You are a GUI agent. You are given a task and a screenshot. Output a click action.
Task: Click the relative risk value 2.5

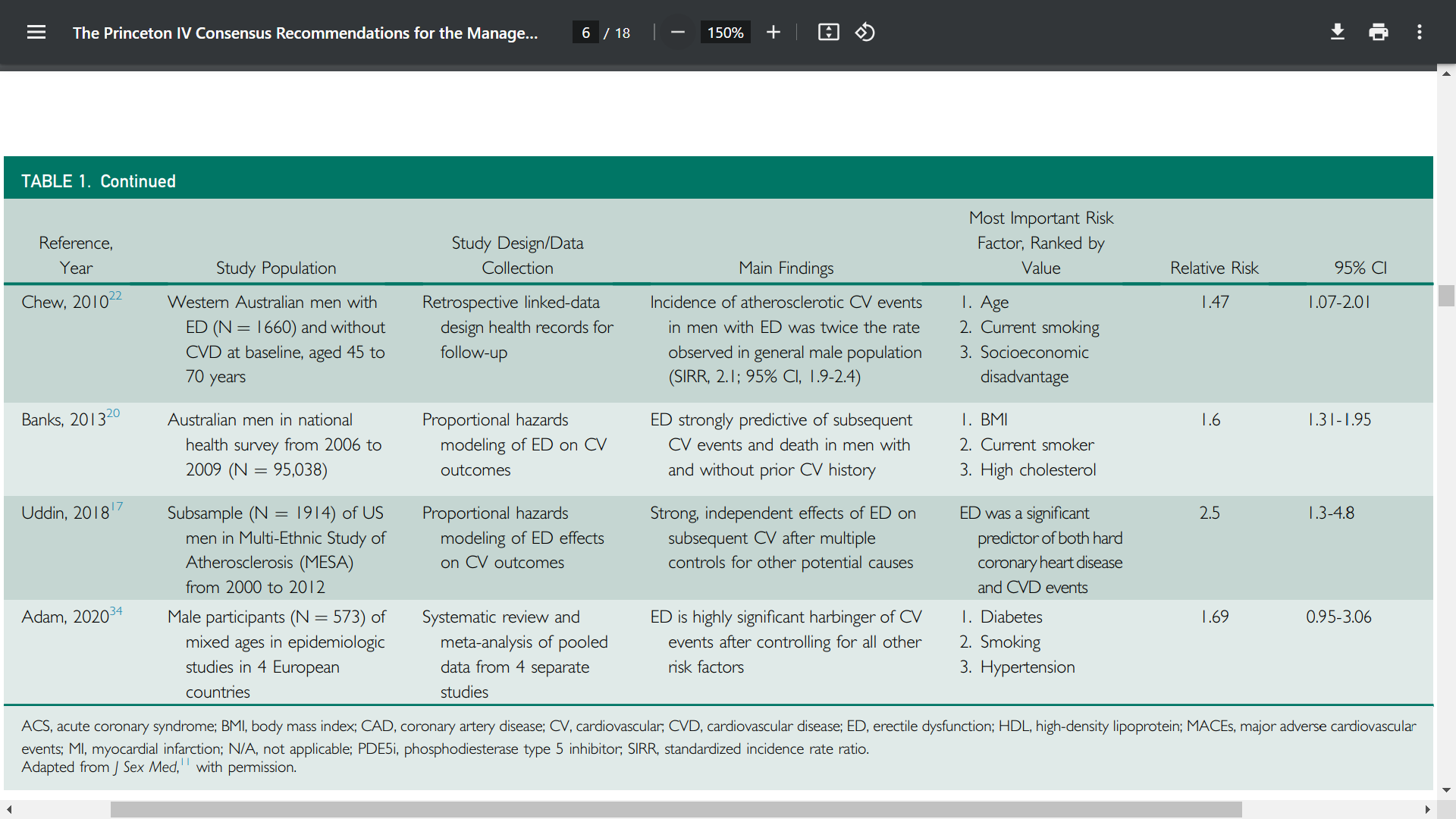1210,513
